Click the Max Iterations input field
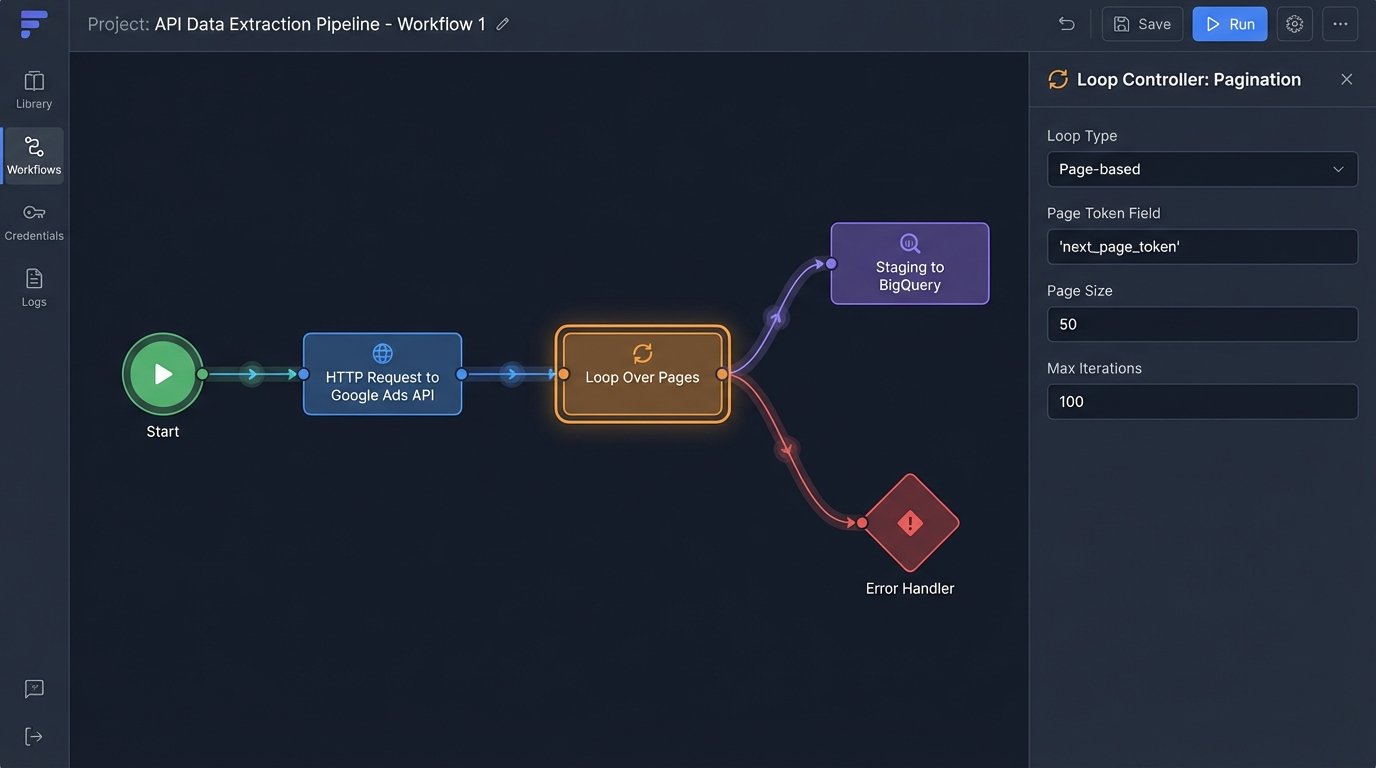The image size is (1376, 768). pyautogui.click(x=1201, y=401)
